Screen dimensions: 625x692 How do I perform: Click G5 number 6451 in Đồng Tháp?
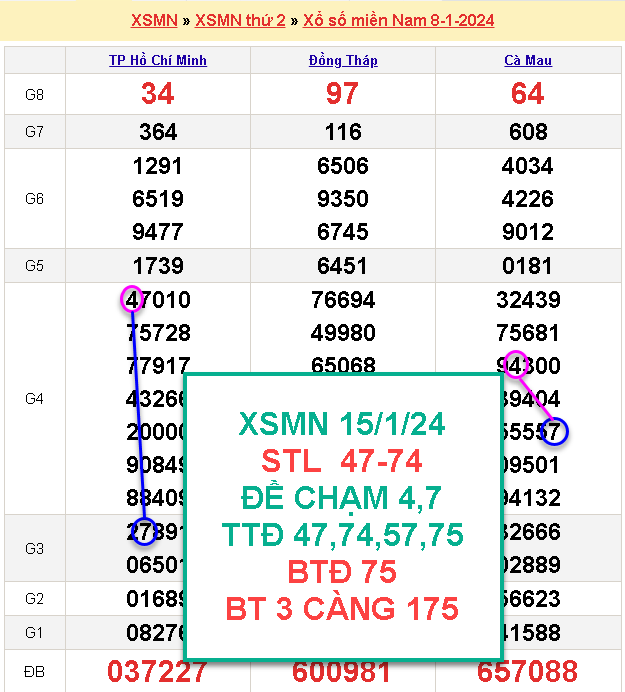pos(342,266)
